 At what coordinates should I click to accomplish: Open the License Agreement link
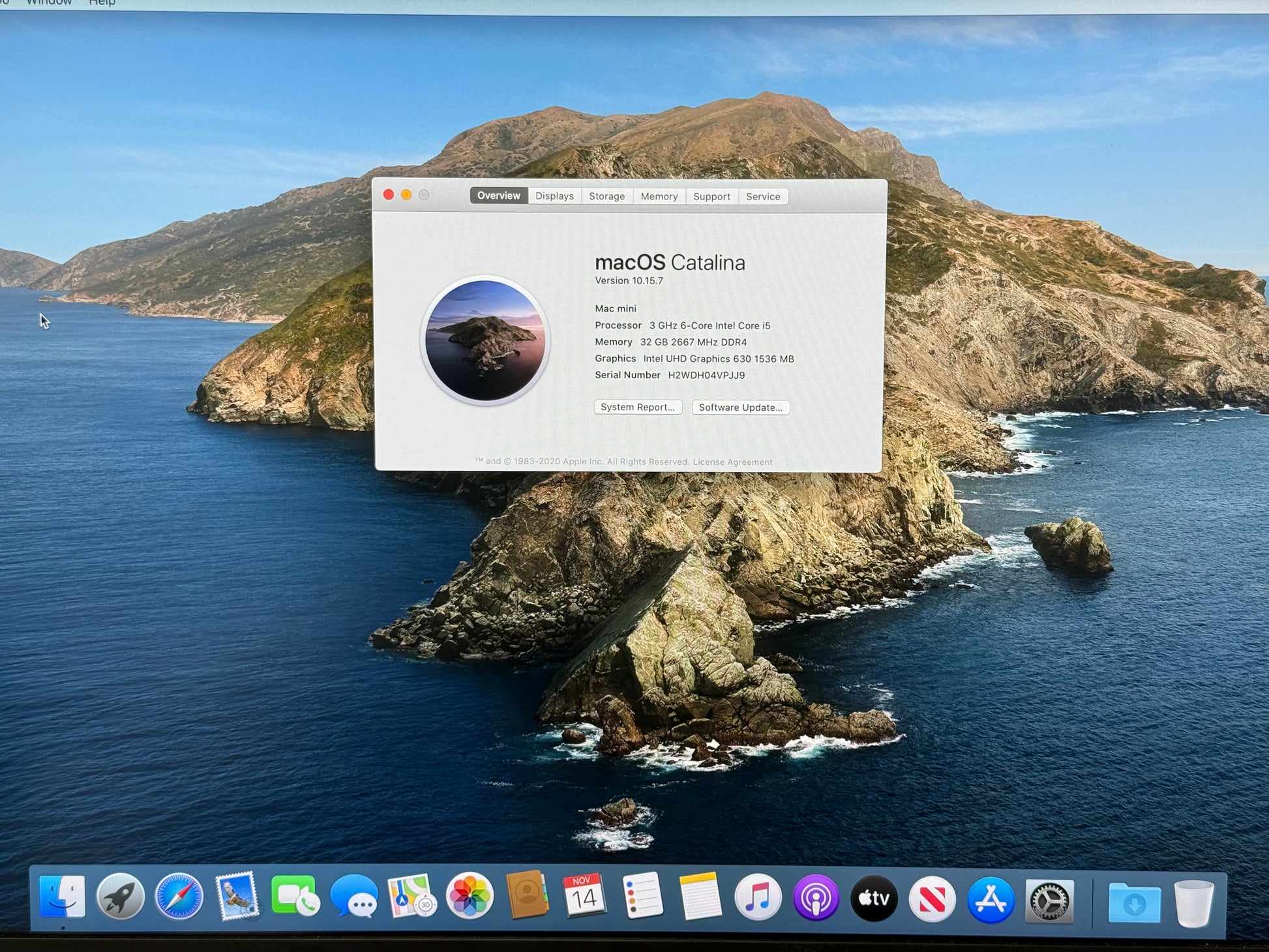[x=732, y=462]
